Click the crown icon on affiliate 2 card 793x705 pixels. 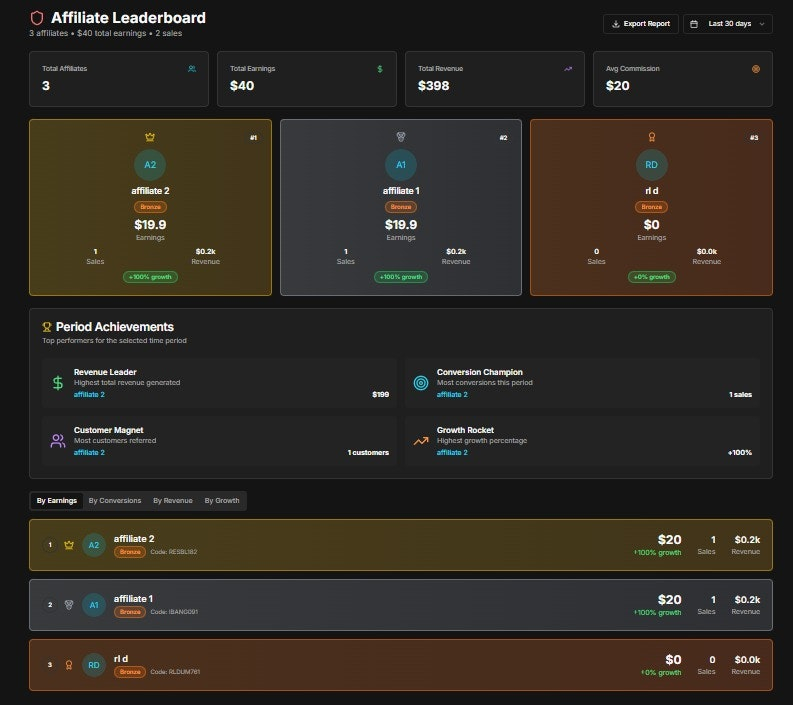pyautogui.click(x=150, y=137)
